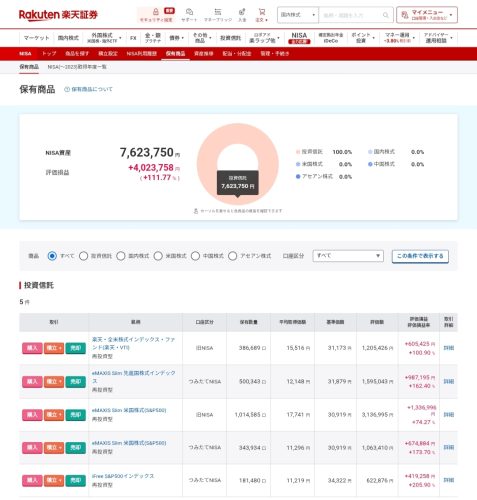Select the 米国株式 radio button
Viewport: 477px width, 500px height.
point(158,256)
